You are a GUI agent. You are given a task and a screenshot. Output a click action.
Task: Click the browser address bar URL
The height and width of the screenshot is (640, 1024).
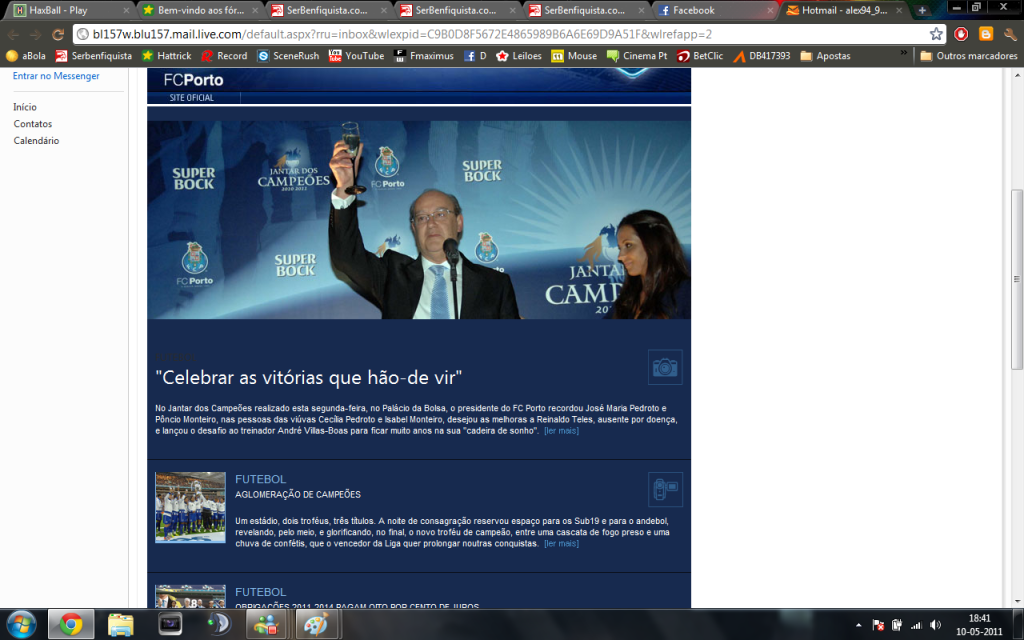[400, 33]
